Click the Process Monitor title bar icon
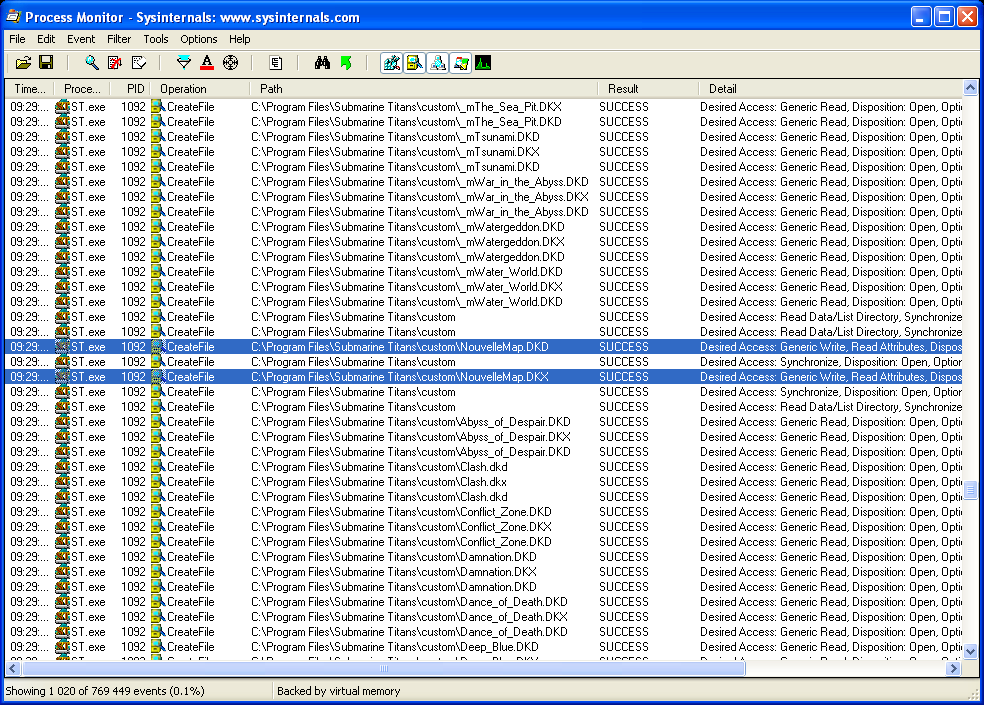 (14, 16)
